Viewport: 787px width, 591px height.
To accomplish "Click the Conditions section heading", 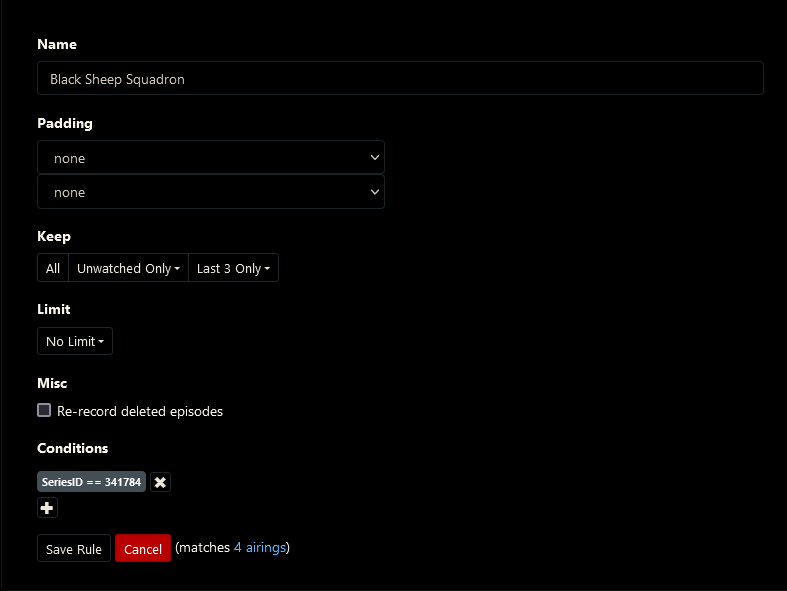I will click(x=73, y=448).
